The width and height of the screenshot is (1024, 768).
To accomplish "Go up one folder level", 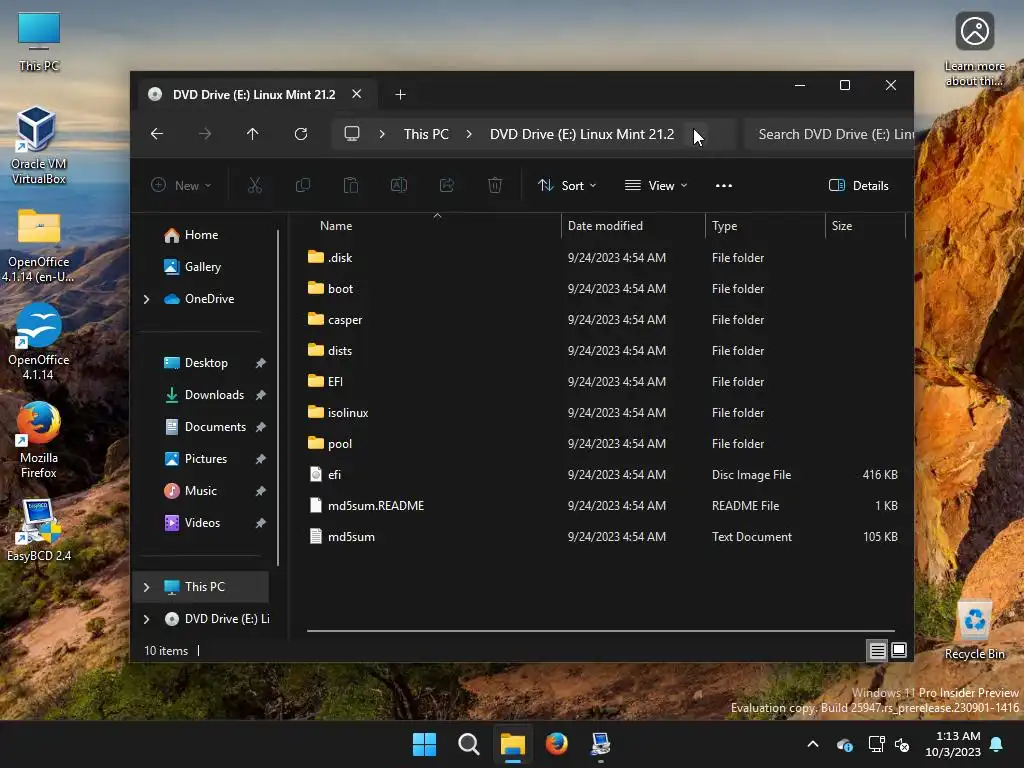I will (x=253, y=134).
